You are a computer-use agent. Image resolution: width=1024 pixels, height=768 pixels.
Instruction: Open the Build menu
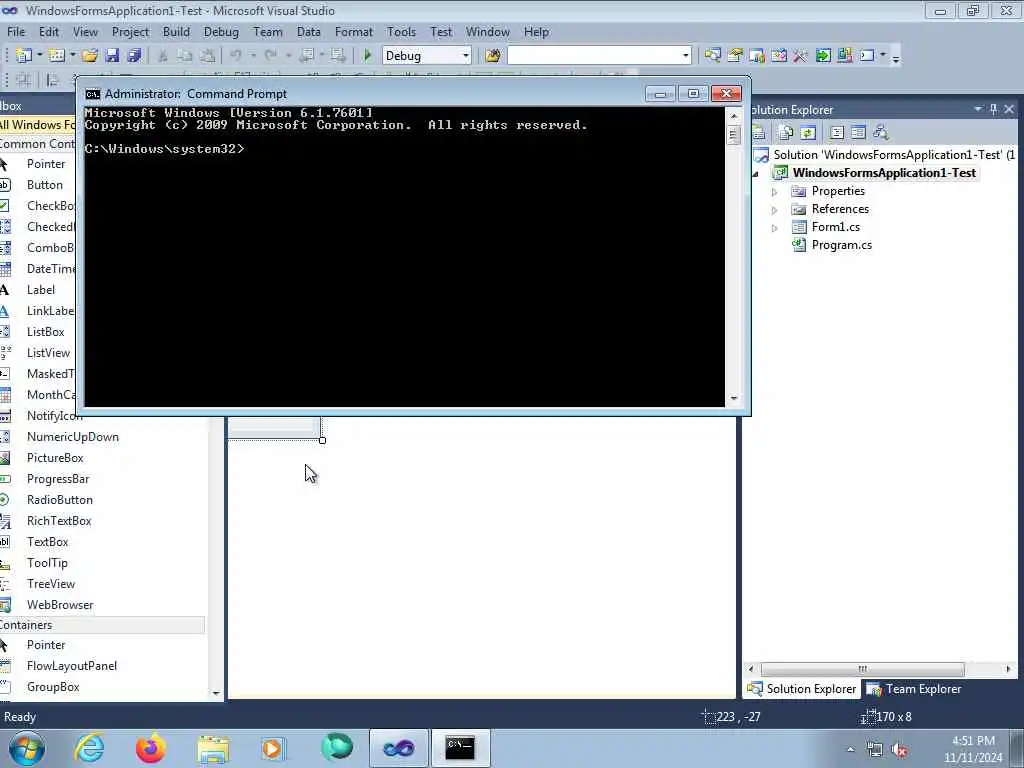coord(176,32)
